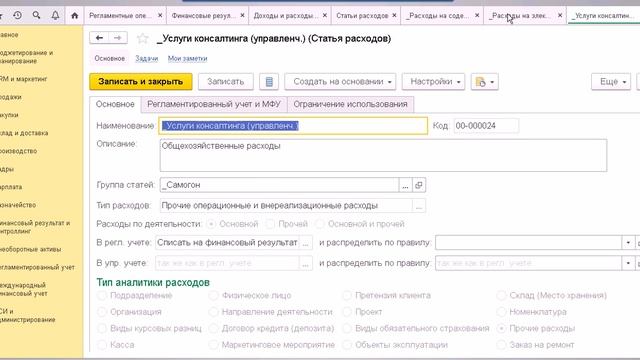Screen dimensions: 640x360
Task: Click the Наименование input field
Action: [x=293, y=126]
